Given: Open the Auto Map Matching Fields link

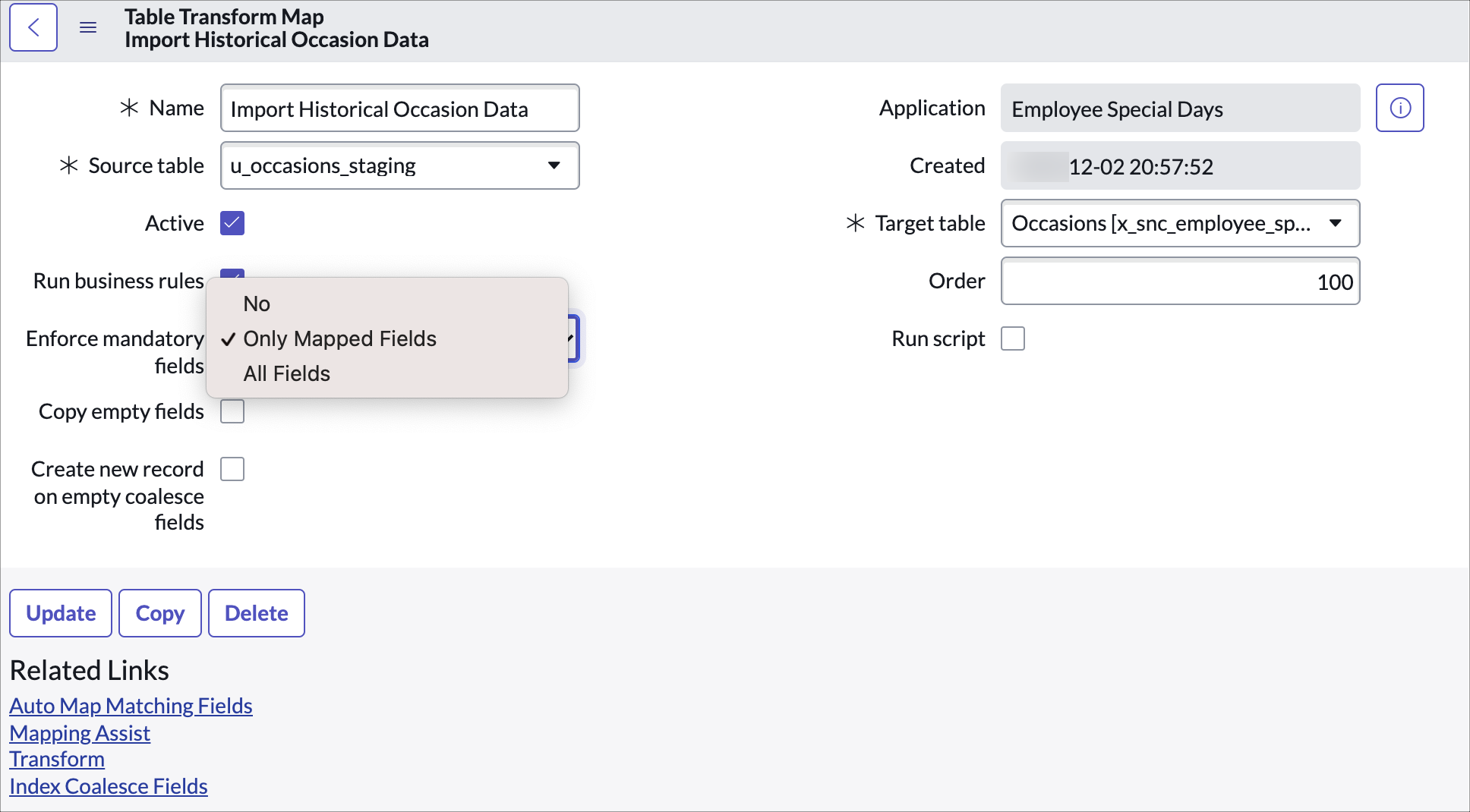Looking at the screenshot, I should click(131, 705).
